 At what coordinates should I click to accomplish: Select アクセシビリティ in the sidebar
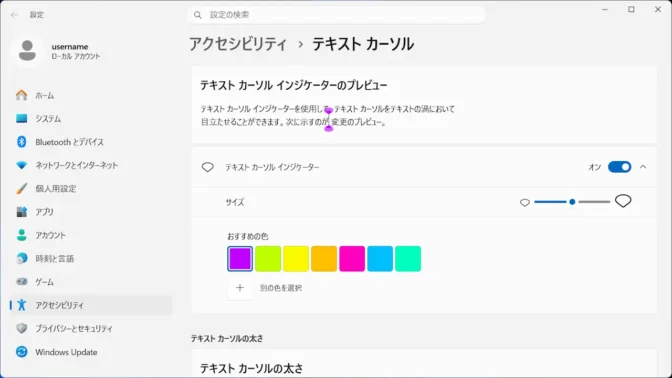point(91,305)
